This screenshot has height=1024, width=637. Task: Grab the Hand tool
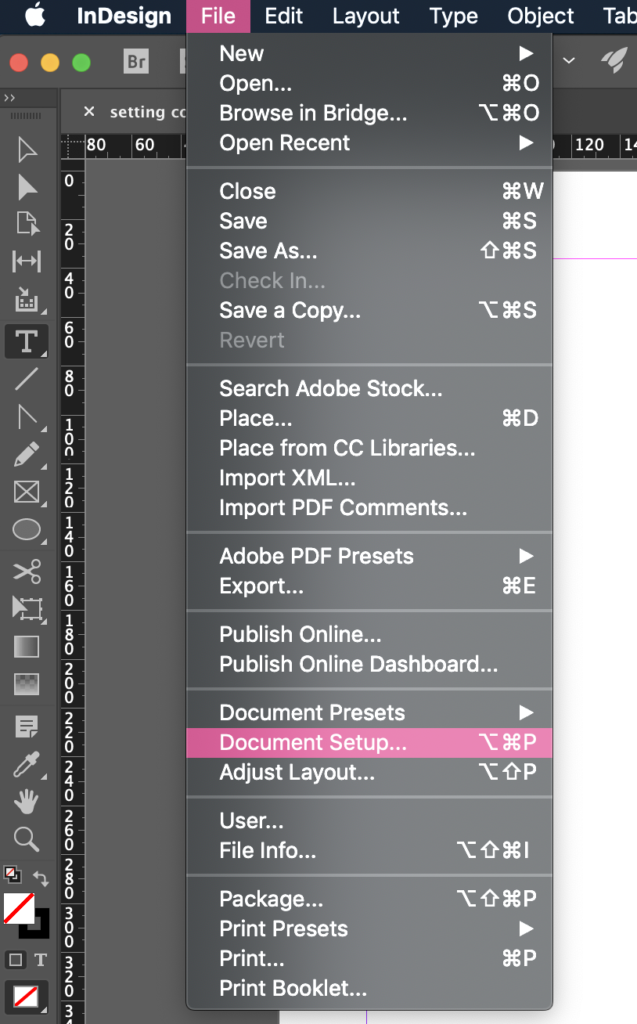[x=27, y=801]
